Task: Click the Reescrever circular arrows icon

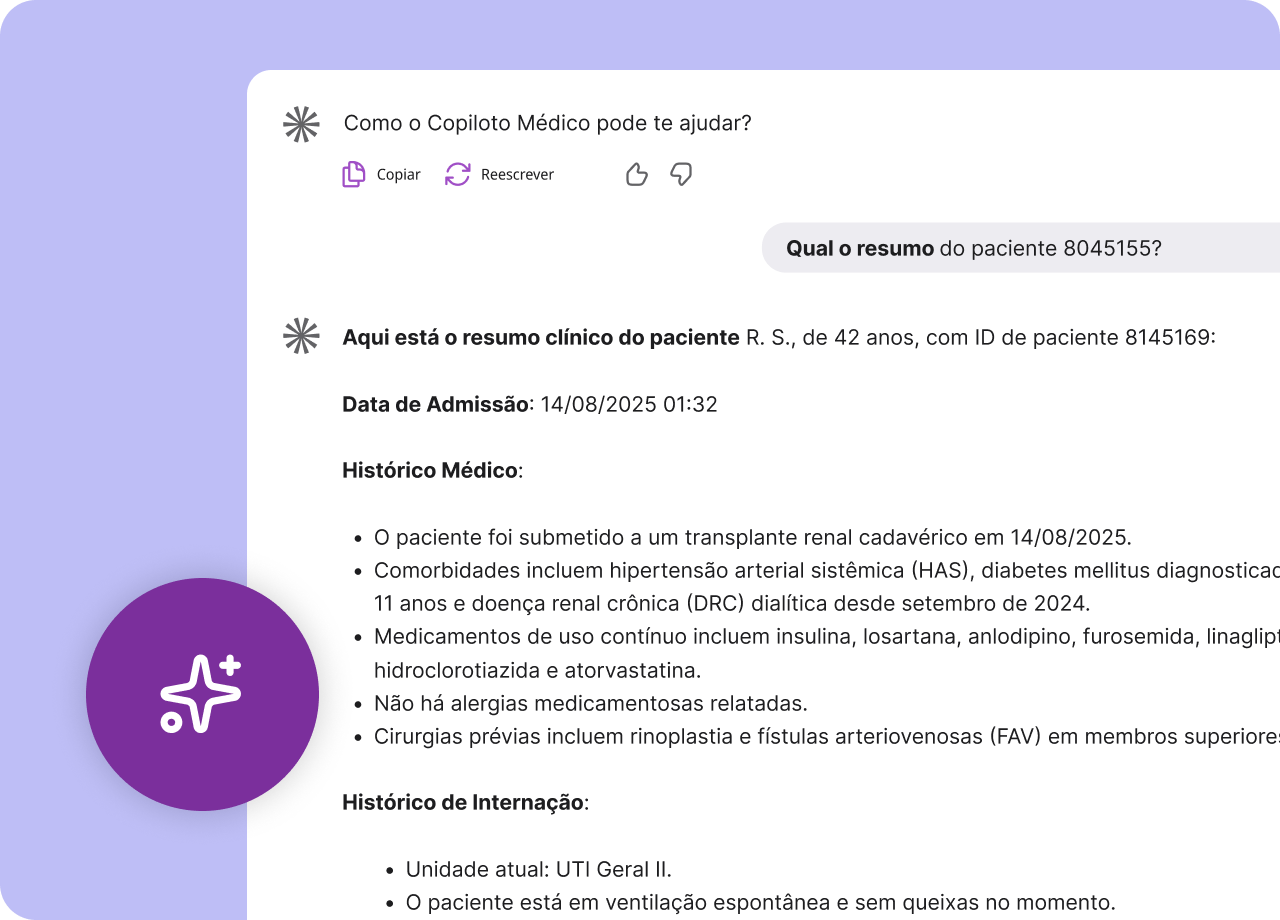Action: coord(458,175)
